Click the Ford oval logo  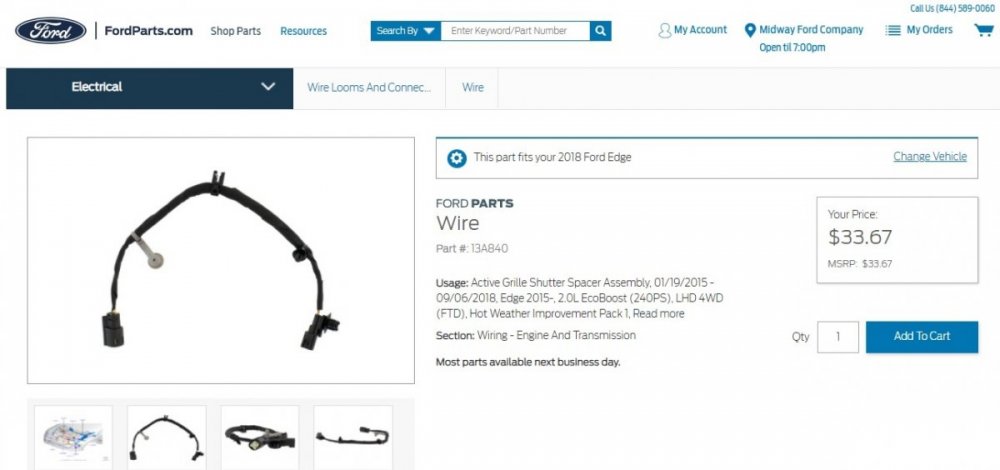coord(50,31)
